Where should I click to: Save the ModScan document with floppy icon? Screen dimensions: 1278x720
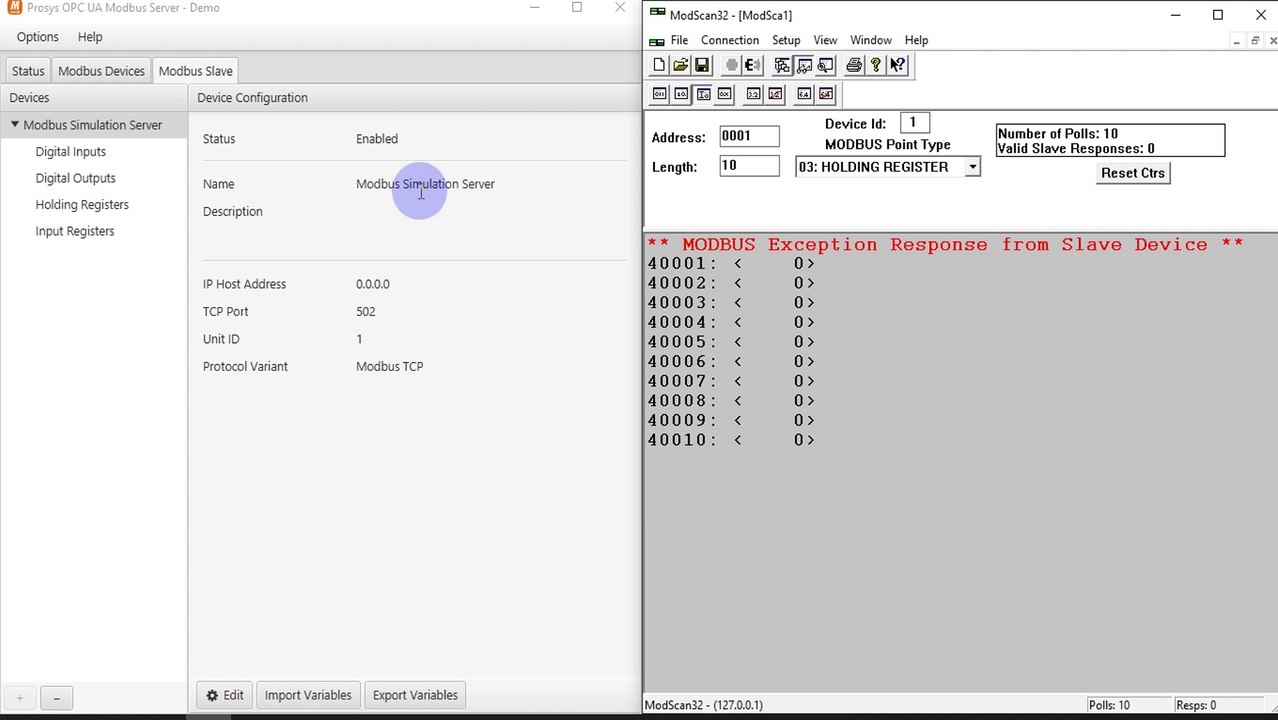tap(702, 65)
